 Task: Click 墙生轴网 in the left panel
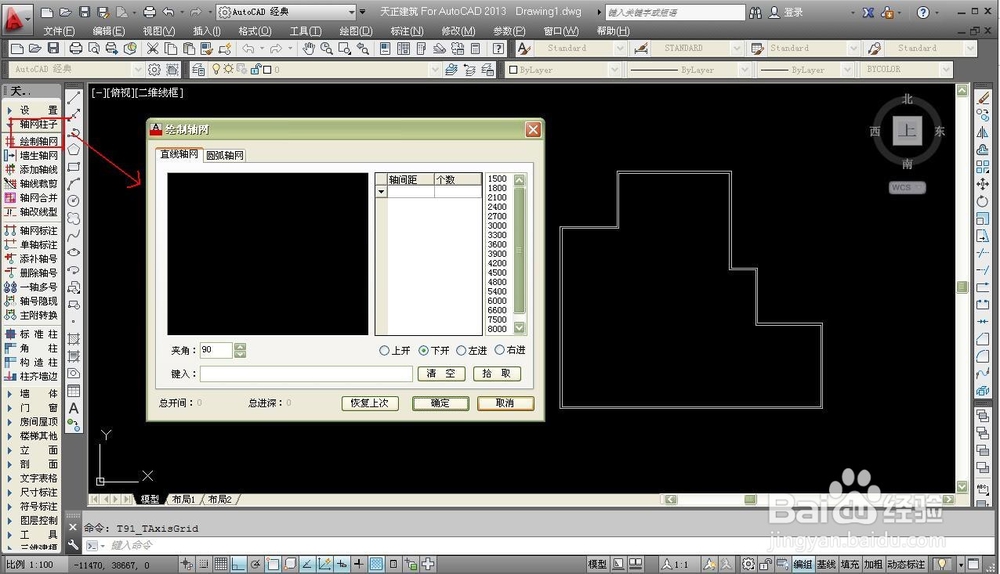coord(33,155)
